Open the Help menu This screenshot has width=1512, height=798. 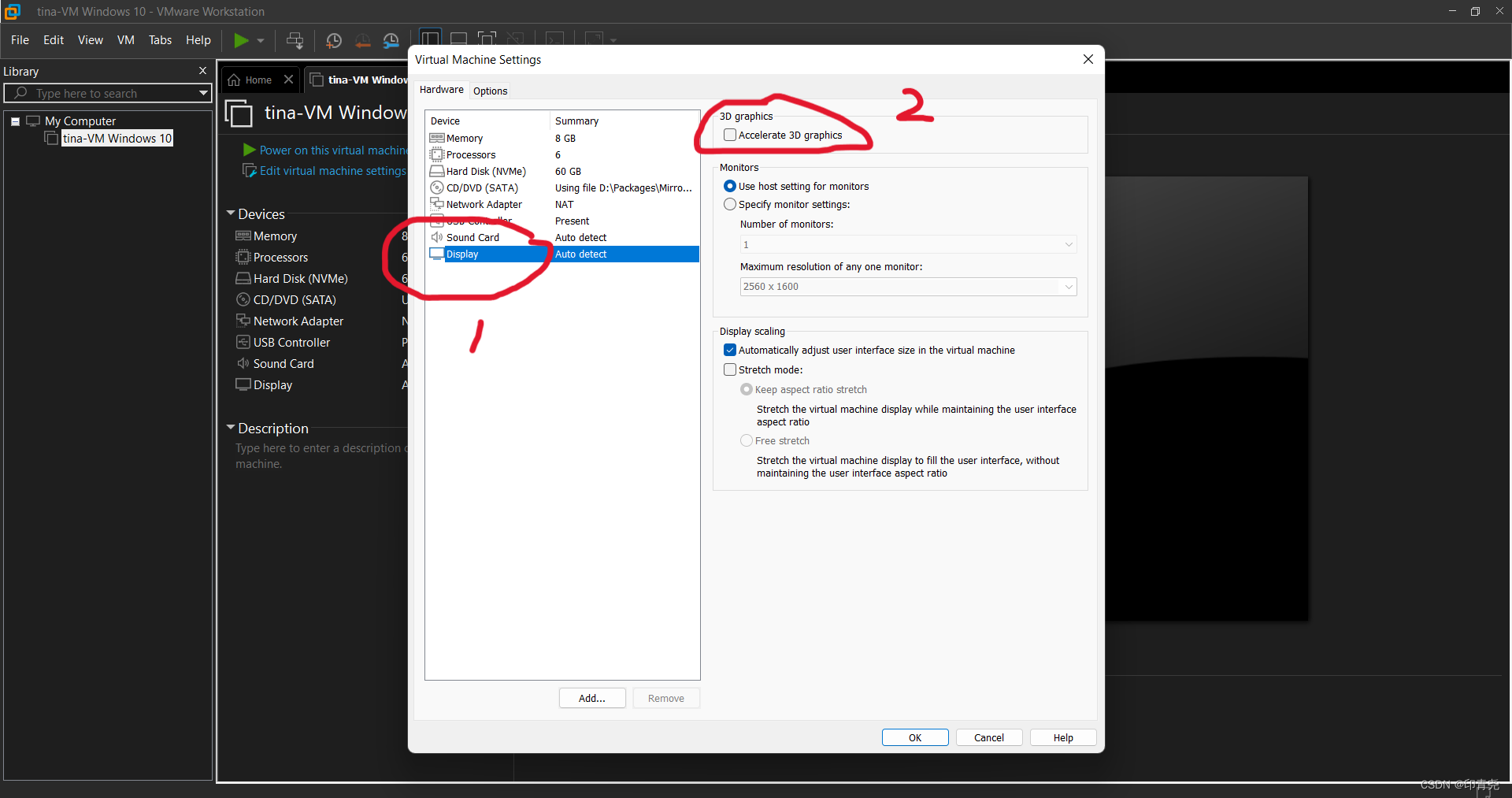point(198,40)
